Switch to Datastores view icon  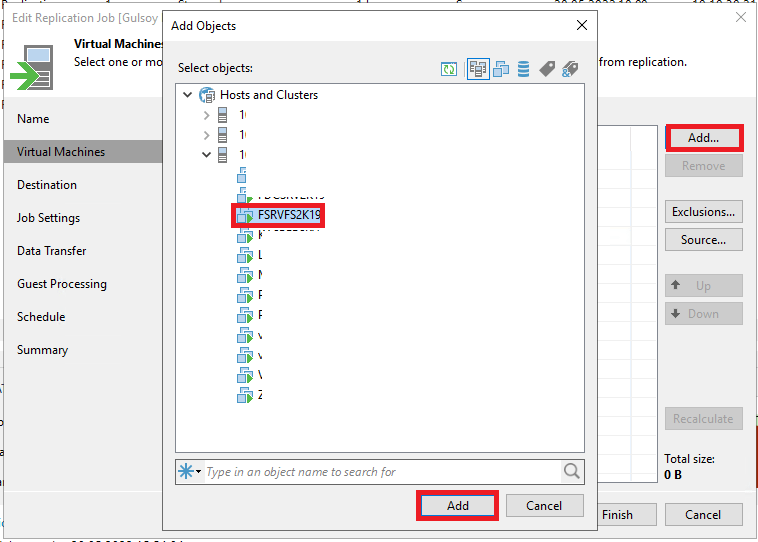[x=523, y=69]
